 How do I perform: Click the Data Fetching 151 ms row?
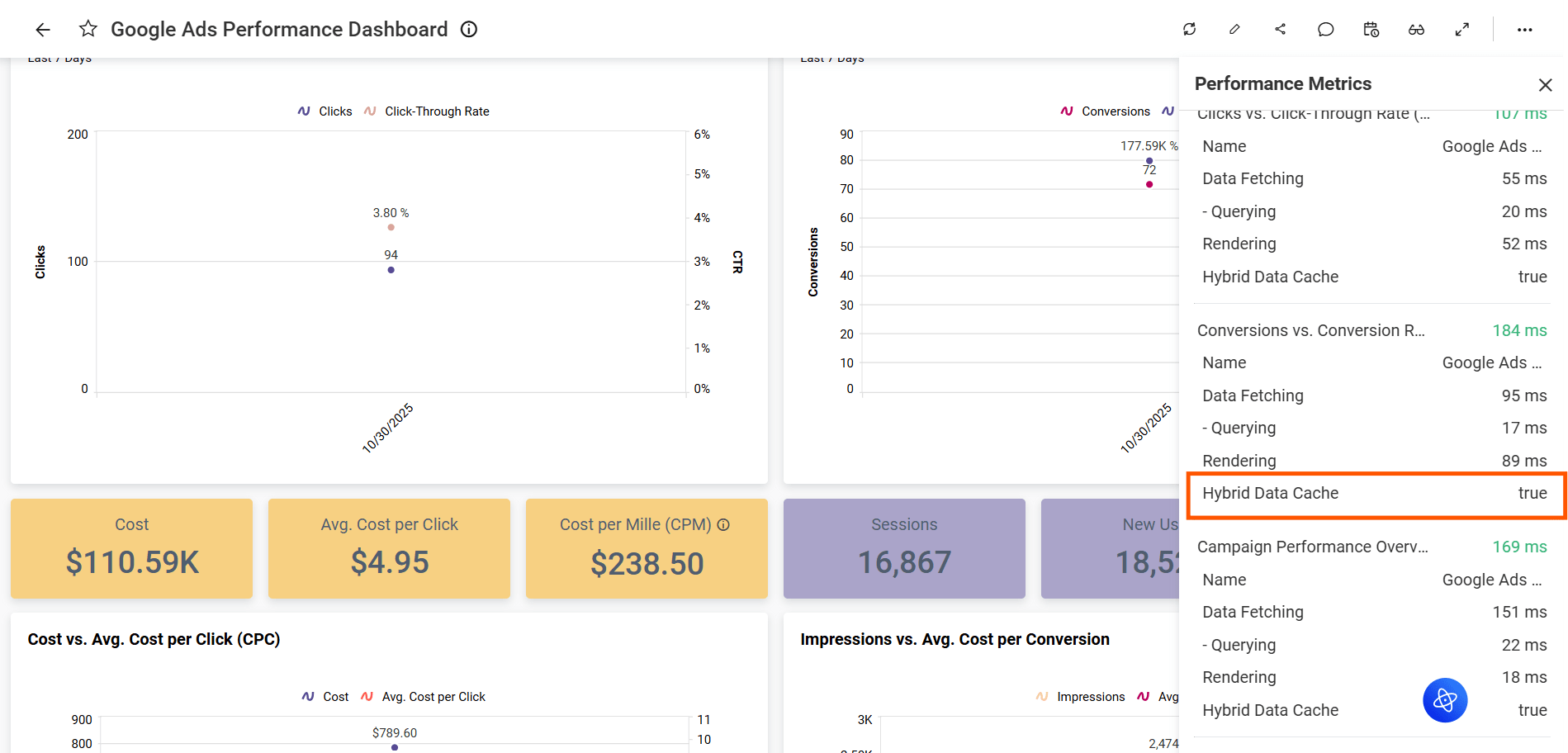1374,612
